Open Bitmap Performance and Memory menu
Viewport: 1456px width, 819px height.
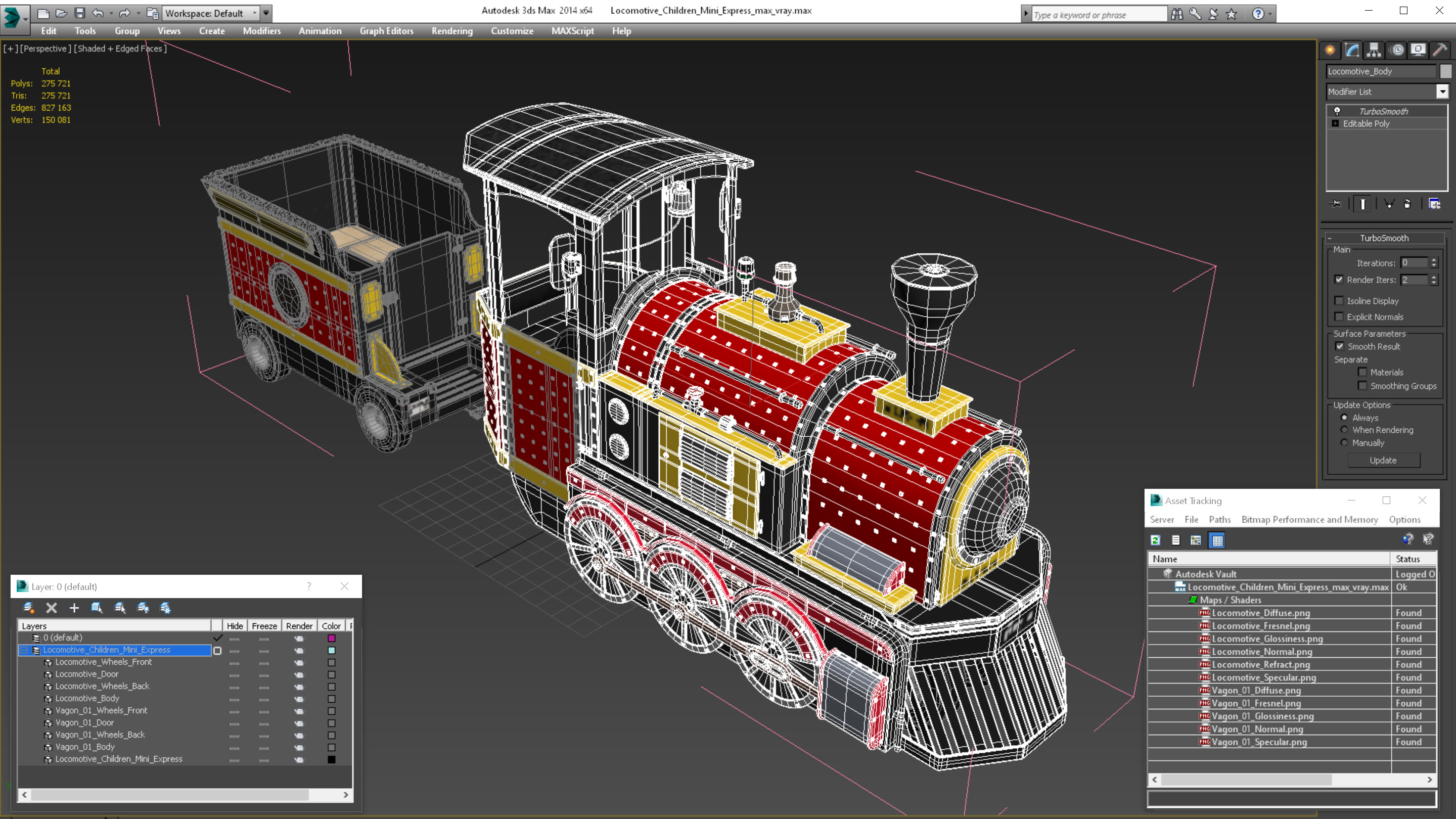(1309, 519)
